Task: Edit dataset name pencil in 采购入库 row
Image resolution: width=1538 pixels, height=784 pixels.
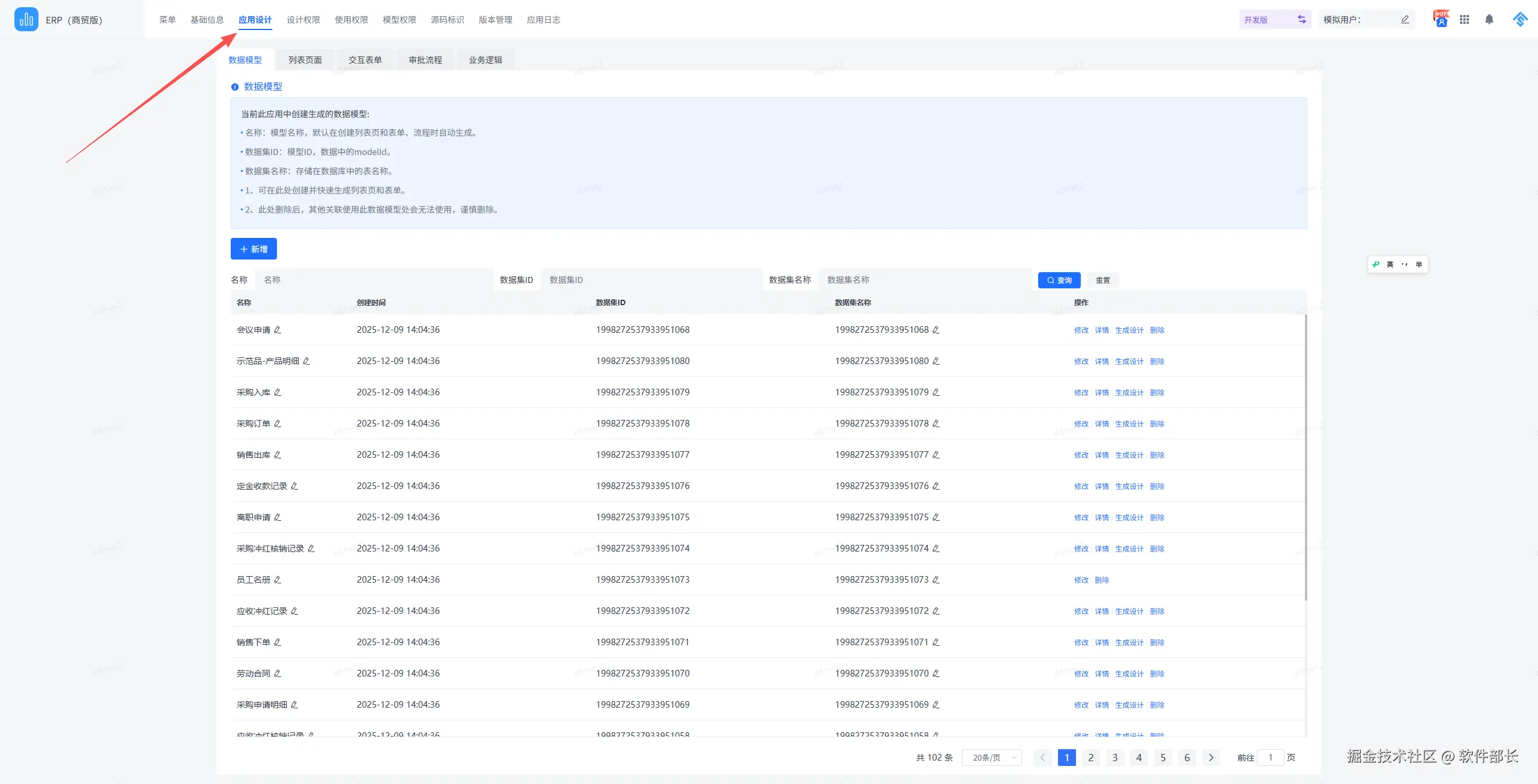Action: click(936, 392)
